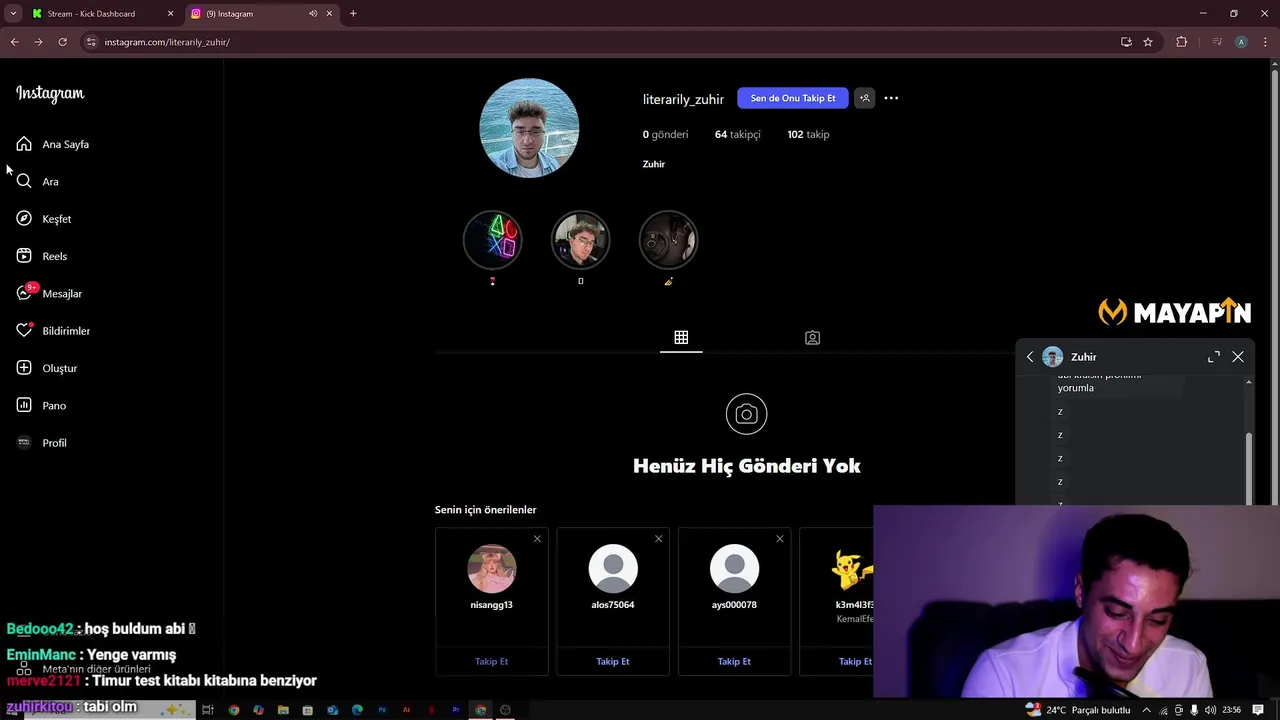1280x720 pixels.
Task: Open PlayStation symbols story highlight
Action: point(492,240)
